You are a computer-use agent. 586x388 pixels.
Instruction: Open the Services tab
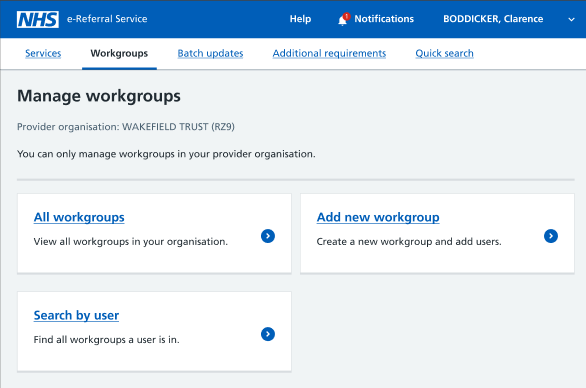click(x=43, y=53)
